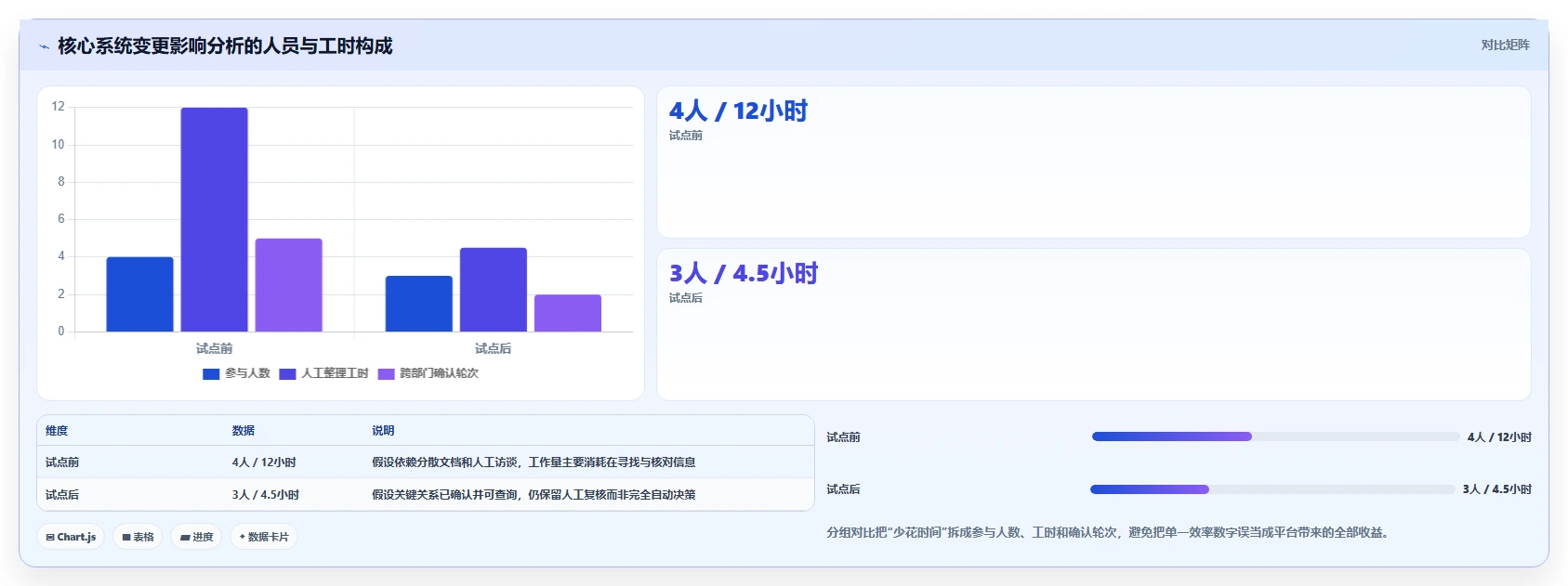Viewport: 1568px width, 586px height.
Task: Click the 对比矩阵 label in the header
Action: 1505,45
